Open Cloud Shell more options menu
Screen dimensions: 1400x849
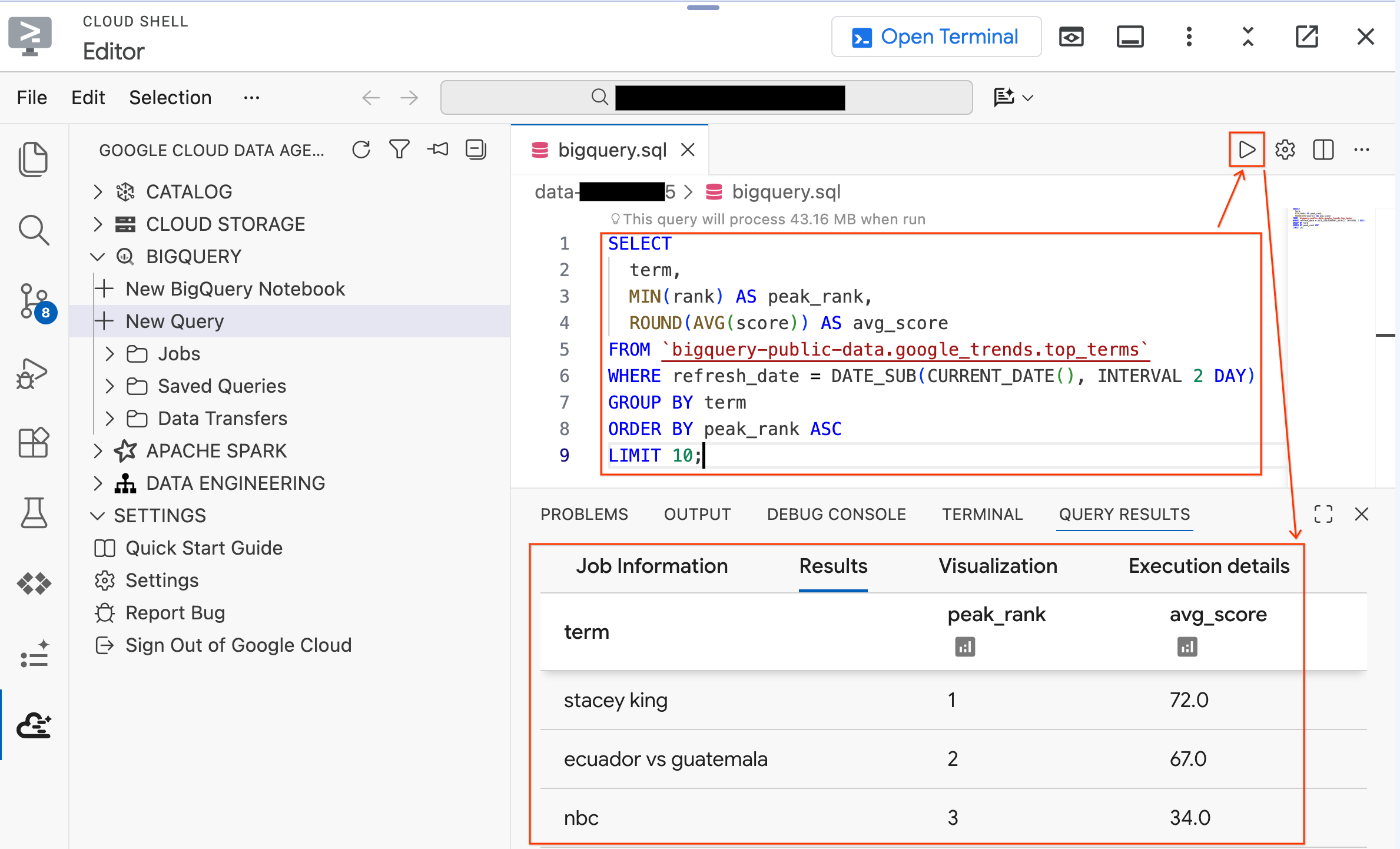[x=1189, y=37]
